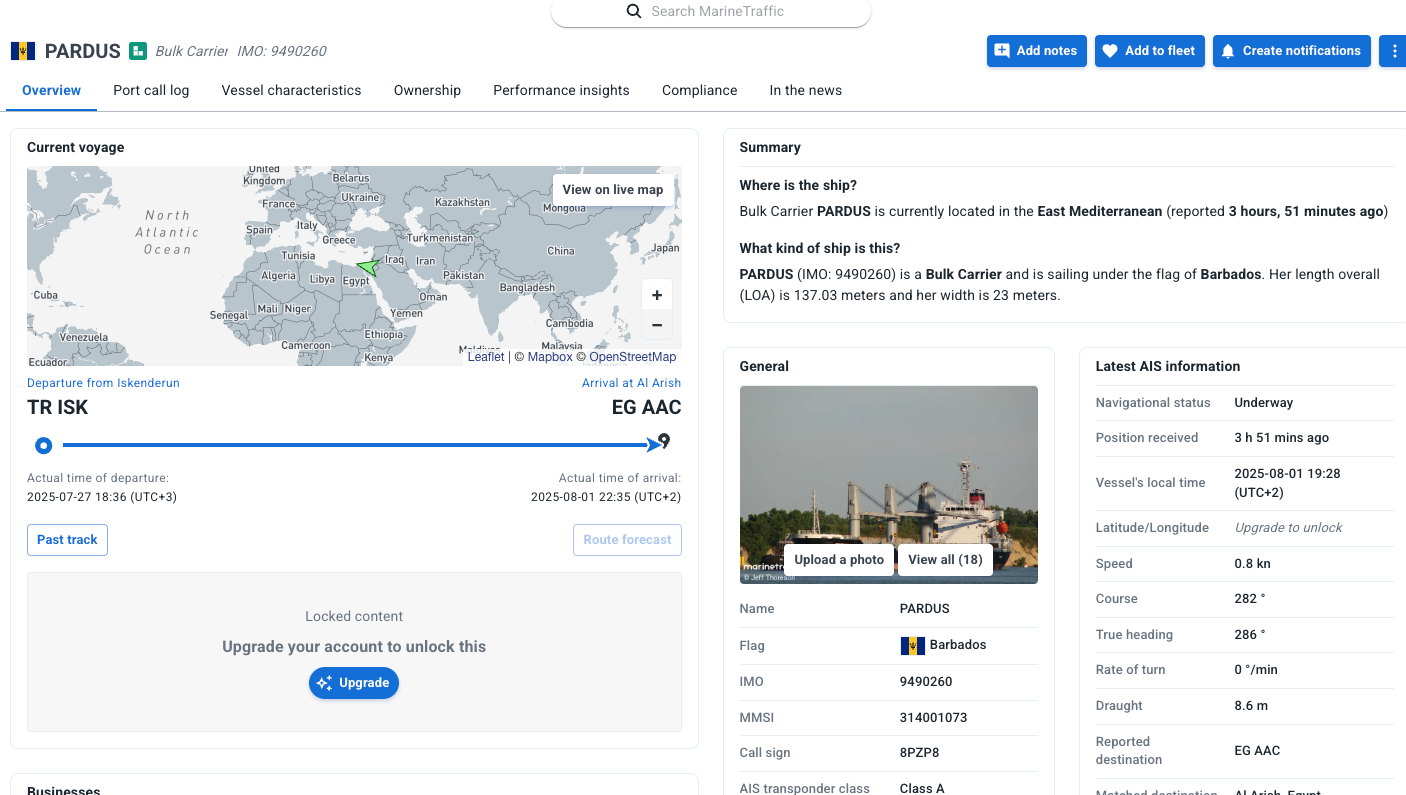
Task: Follow the Arrival at Al Arish link
Action: 631,383
